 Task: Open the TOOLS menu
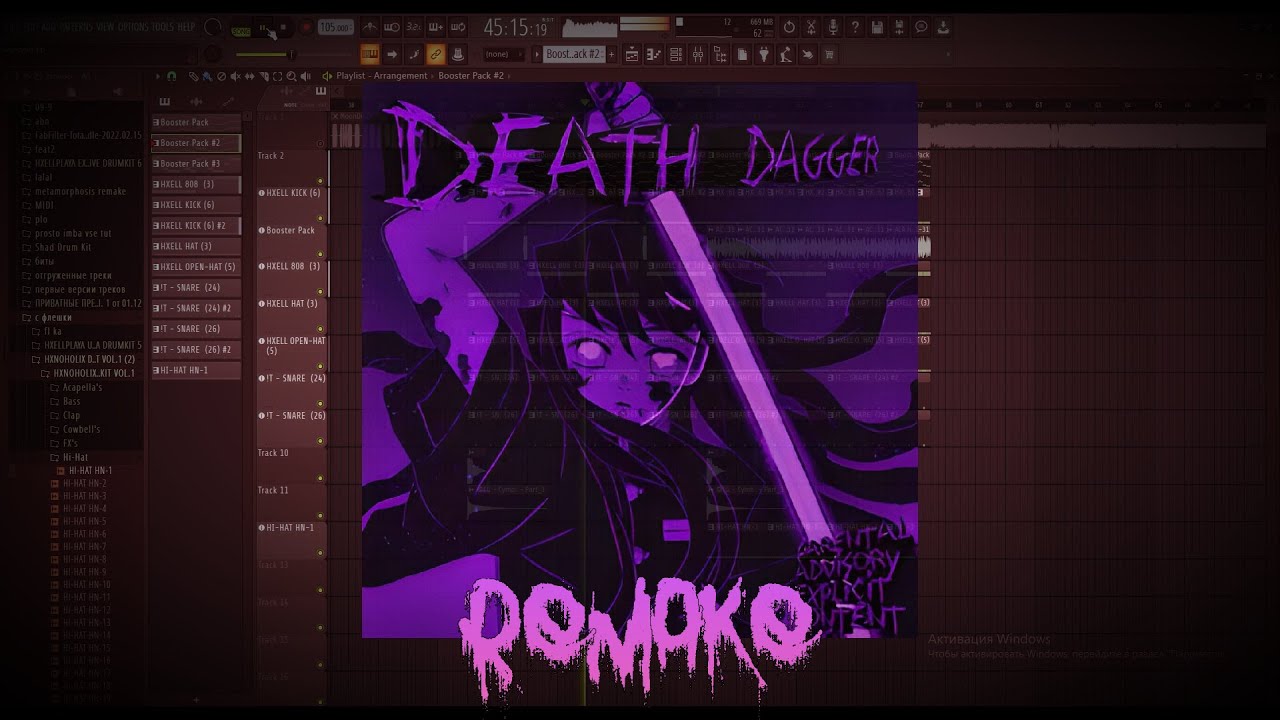point(163,27)
